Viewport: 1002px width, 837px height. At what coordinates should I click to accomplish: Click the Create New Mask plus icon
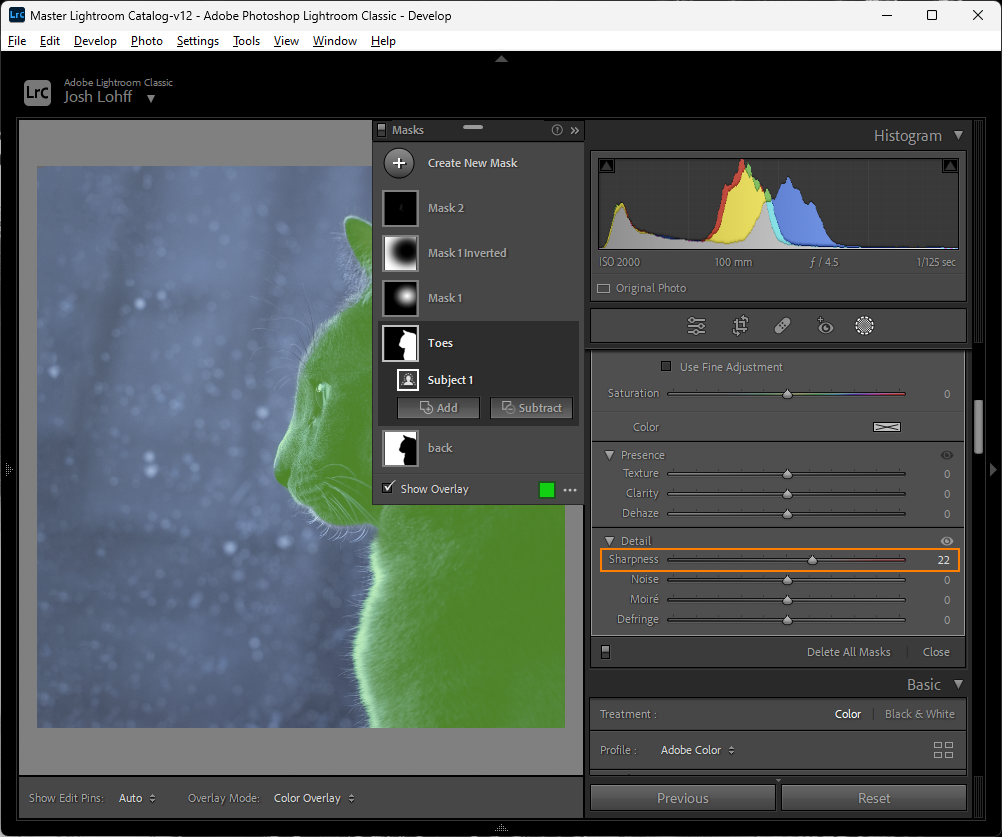tap(399, 163)
